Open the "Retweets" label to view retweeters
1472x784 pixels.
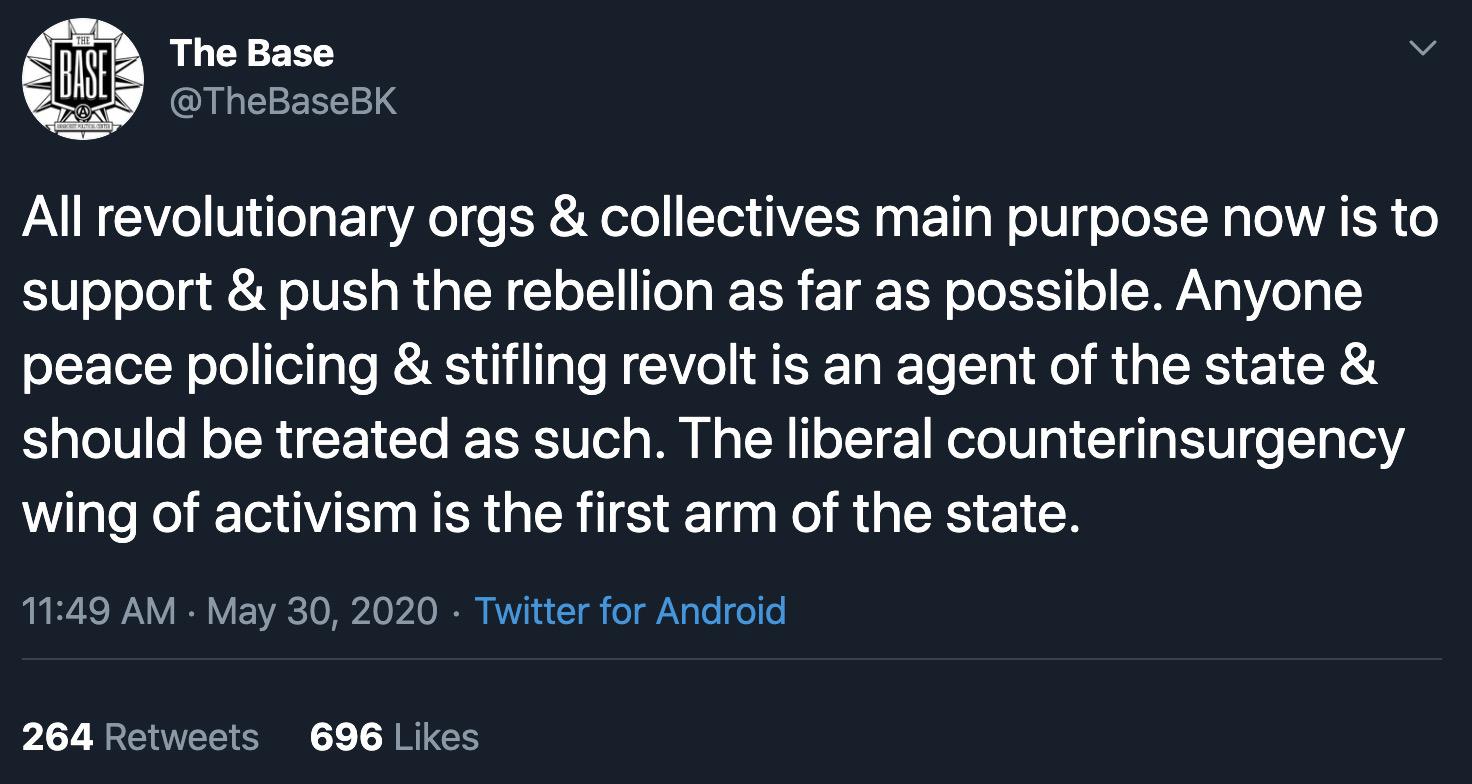click(x=181, y=737)
